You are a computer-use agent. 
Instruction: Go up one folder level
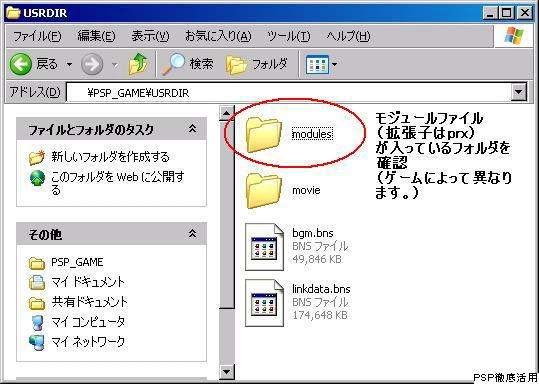click(138, 64)
